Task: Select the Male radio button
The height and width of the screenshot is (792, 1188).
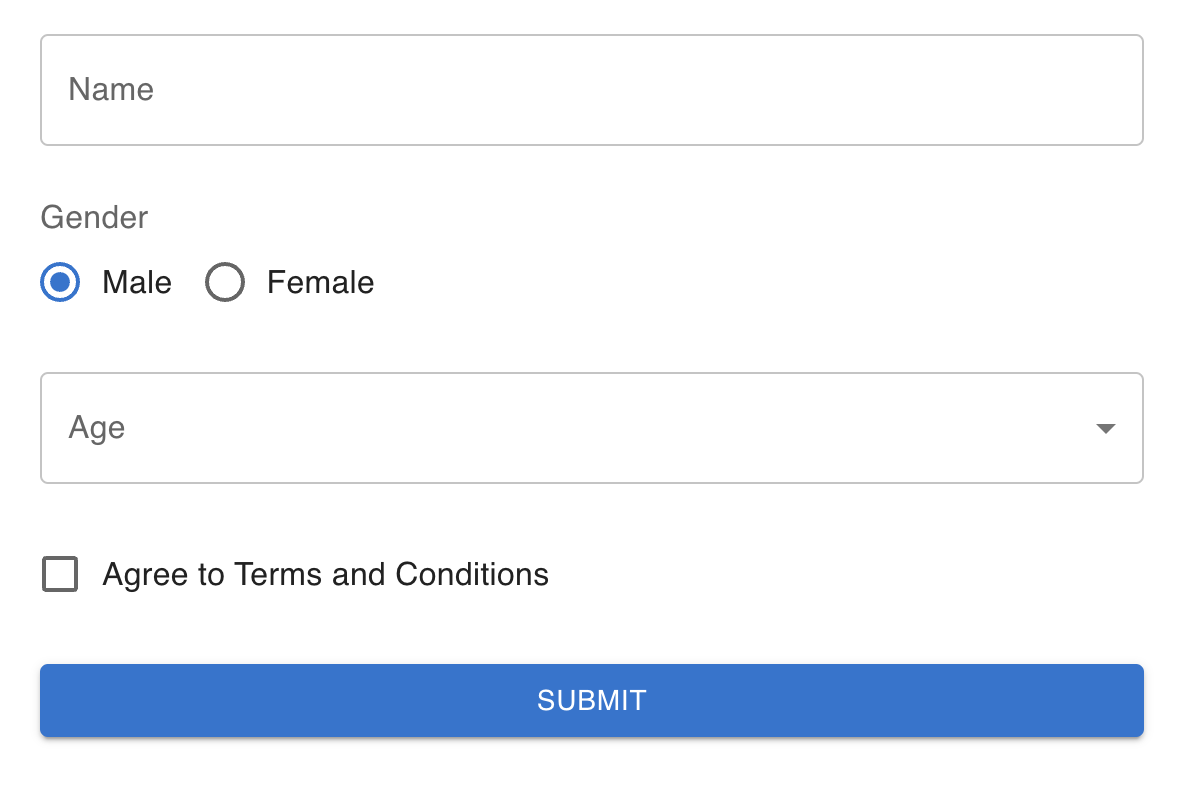Action: coord(60,283)
